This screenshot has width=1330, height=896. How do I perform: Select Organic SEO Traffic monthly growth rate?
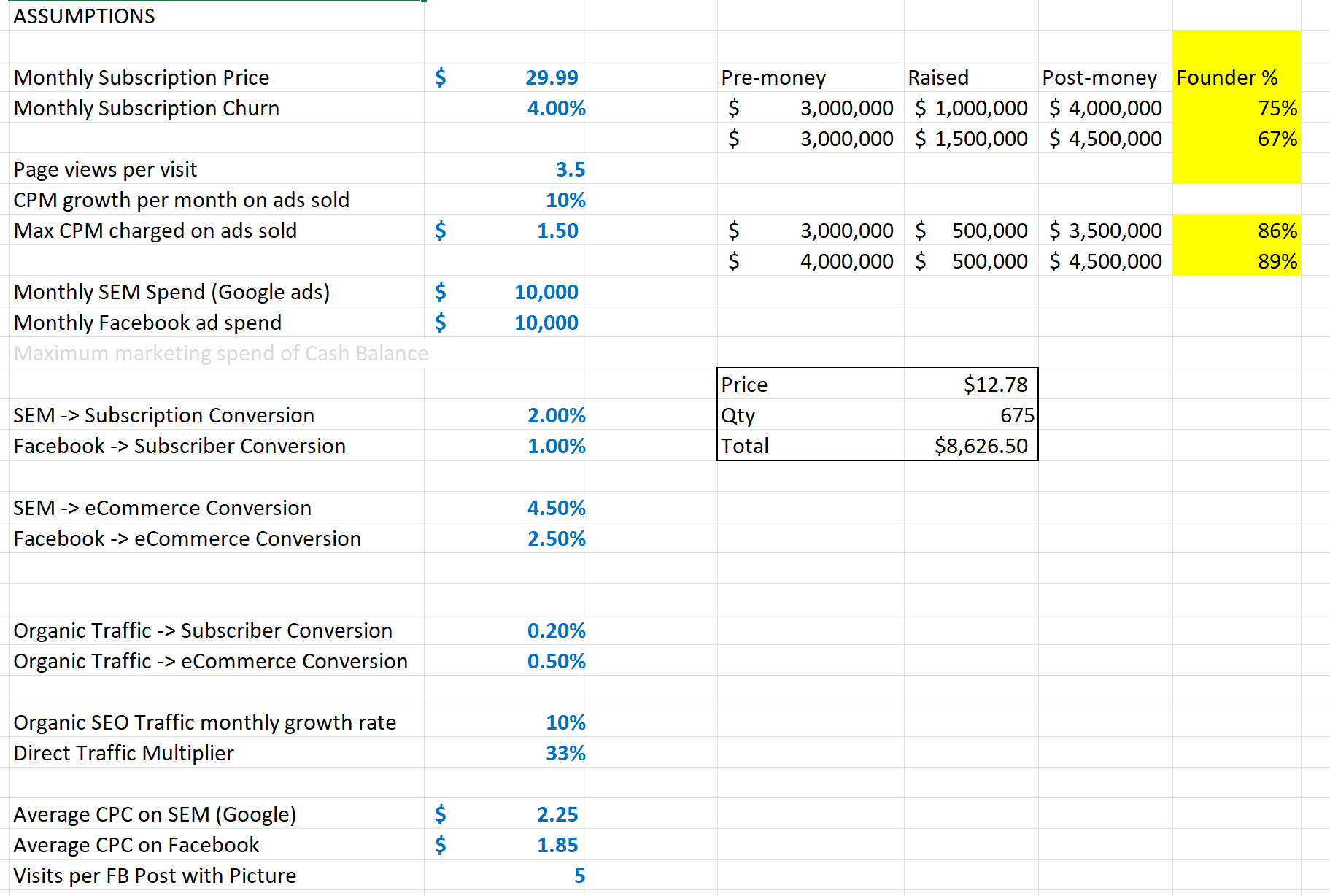(216, 722)
